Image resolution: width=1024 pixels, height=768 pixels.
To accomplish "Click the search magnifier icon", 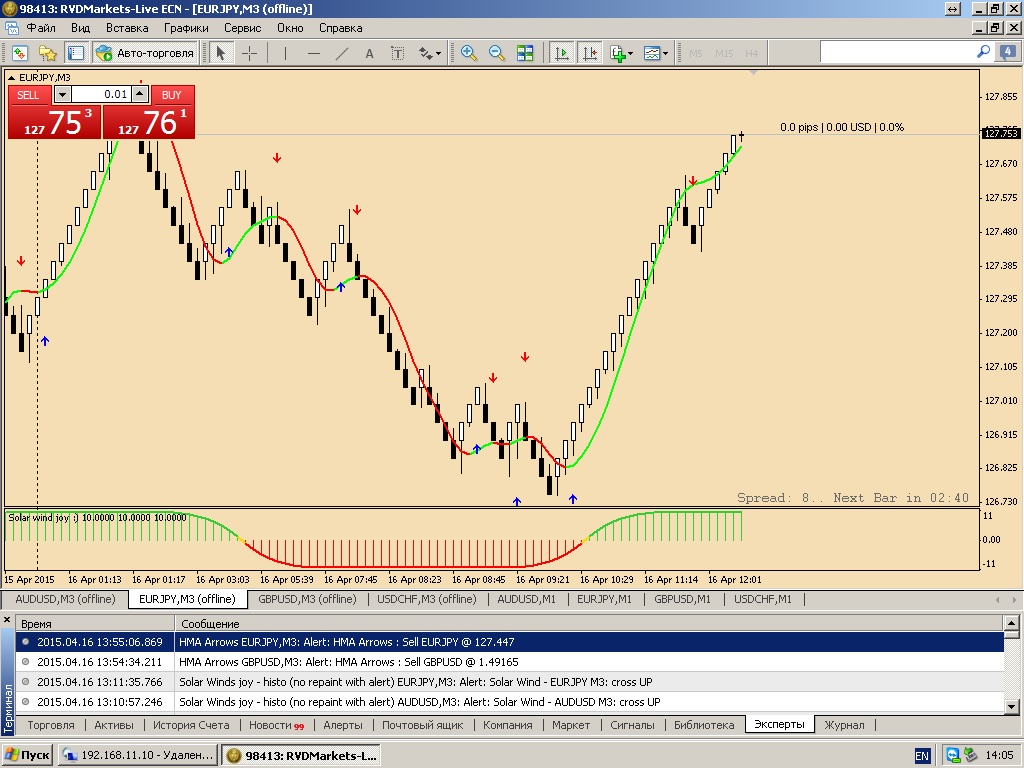I will tap(983, 52).
